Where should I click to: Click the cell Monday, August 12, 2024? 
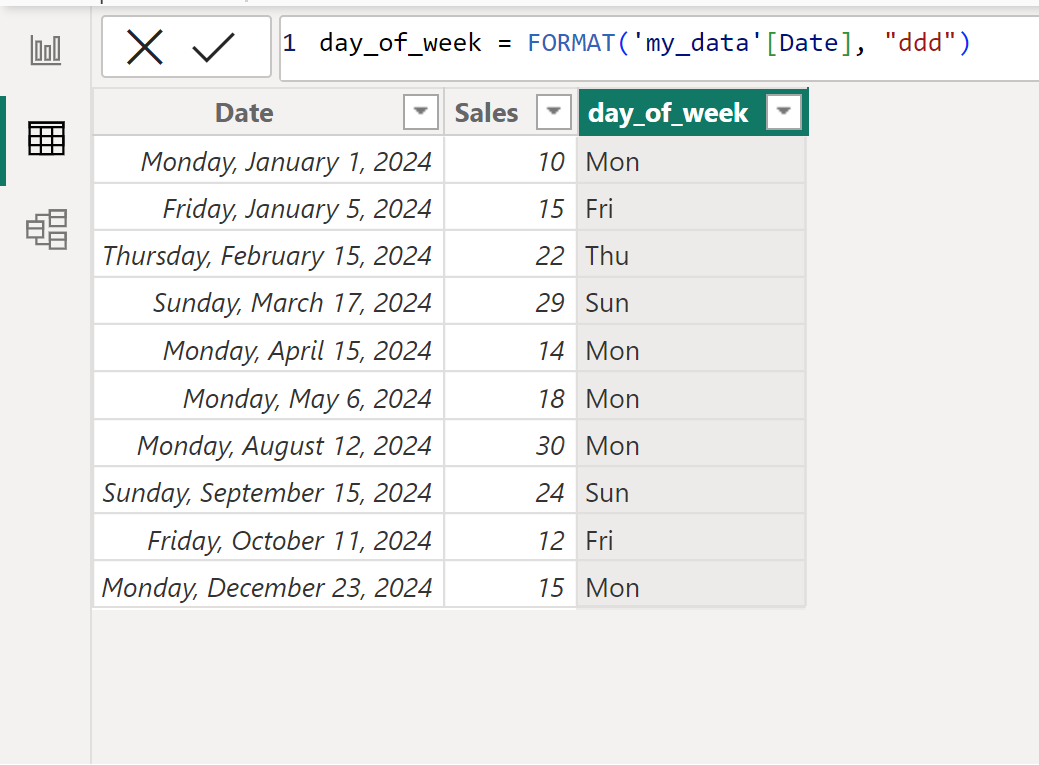[x=268, y=445]
